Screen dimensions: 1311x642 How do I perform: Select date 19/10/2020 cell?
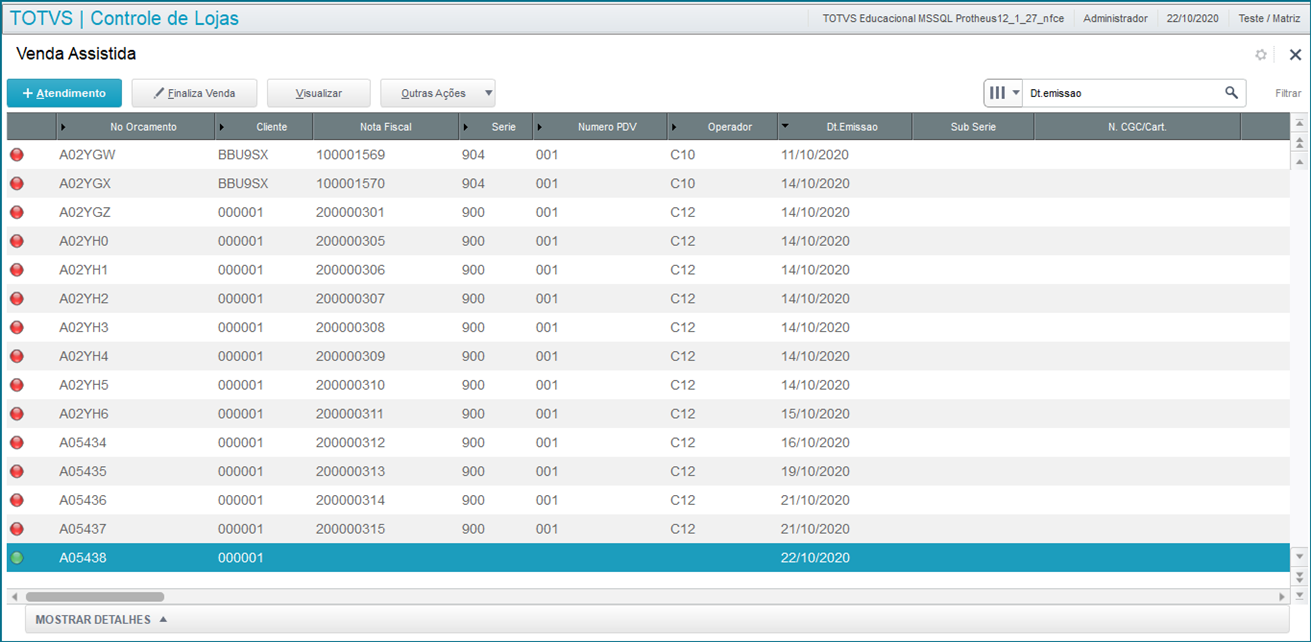point(815,471)
